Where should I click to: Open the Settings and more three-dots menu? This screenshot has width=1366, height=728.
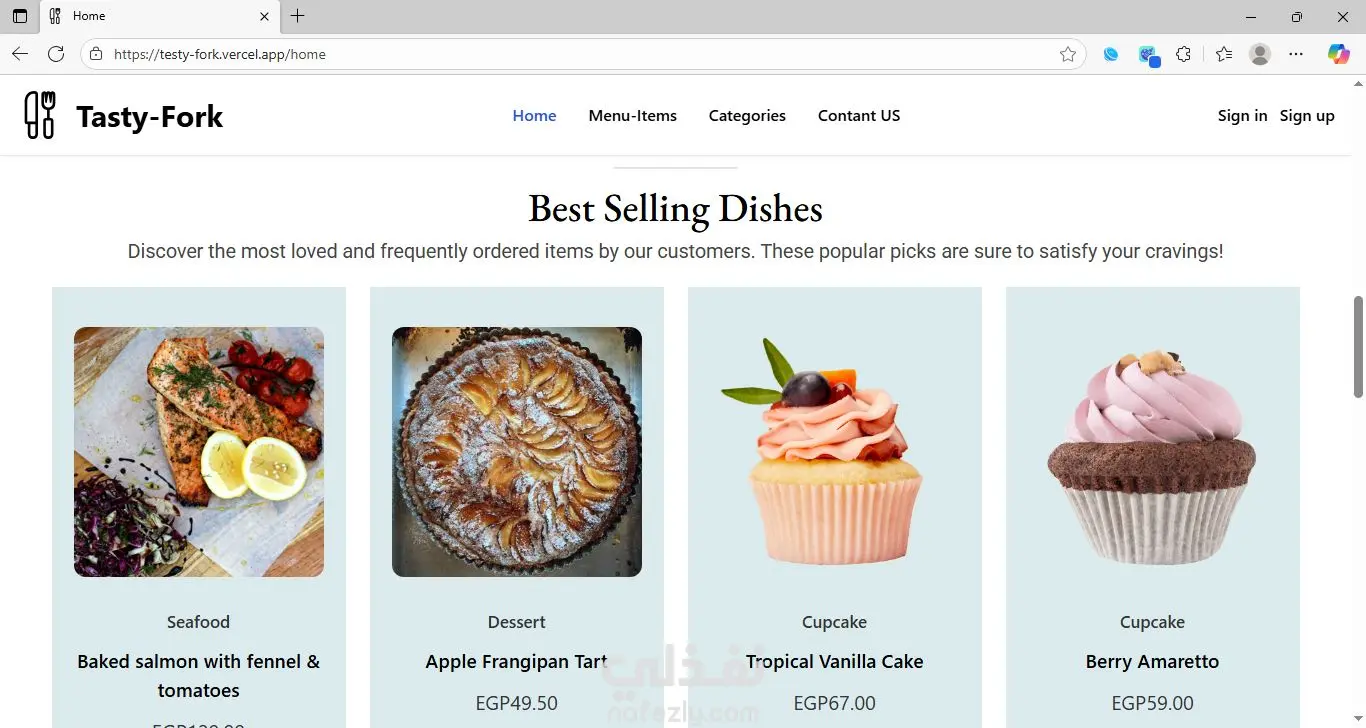[x=1296, y=54]
